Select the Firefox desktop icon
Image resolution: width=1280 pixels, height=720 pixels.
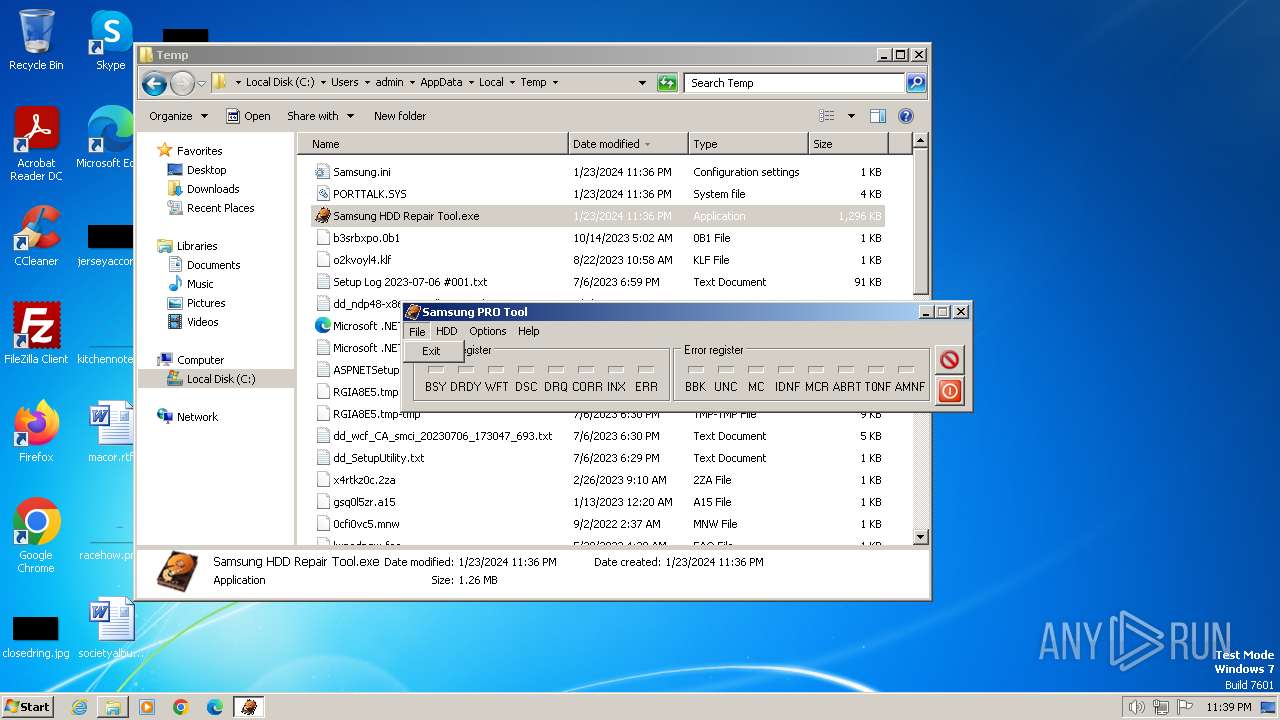[x=36, y=431]
